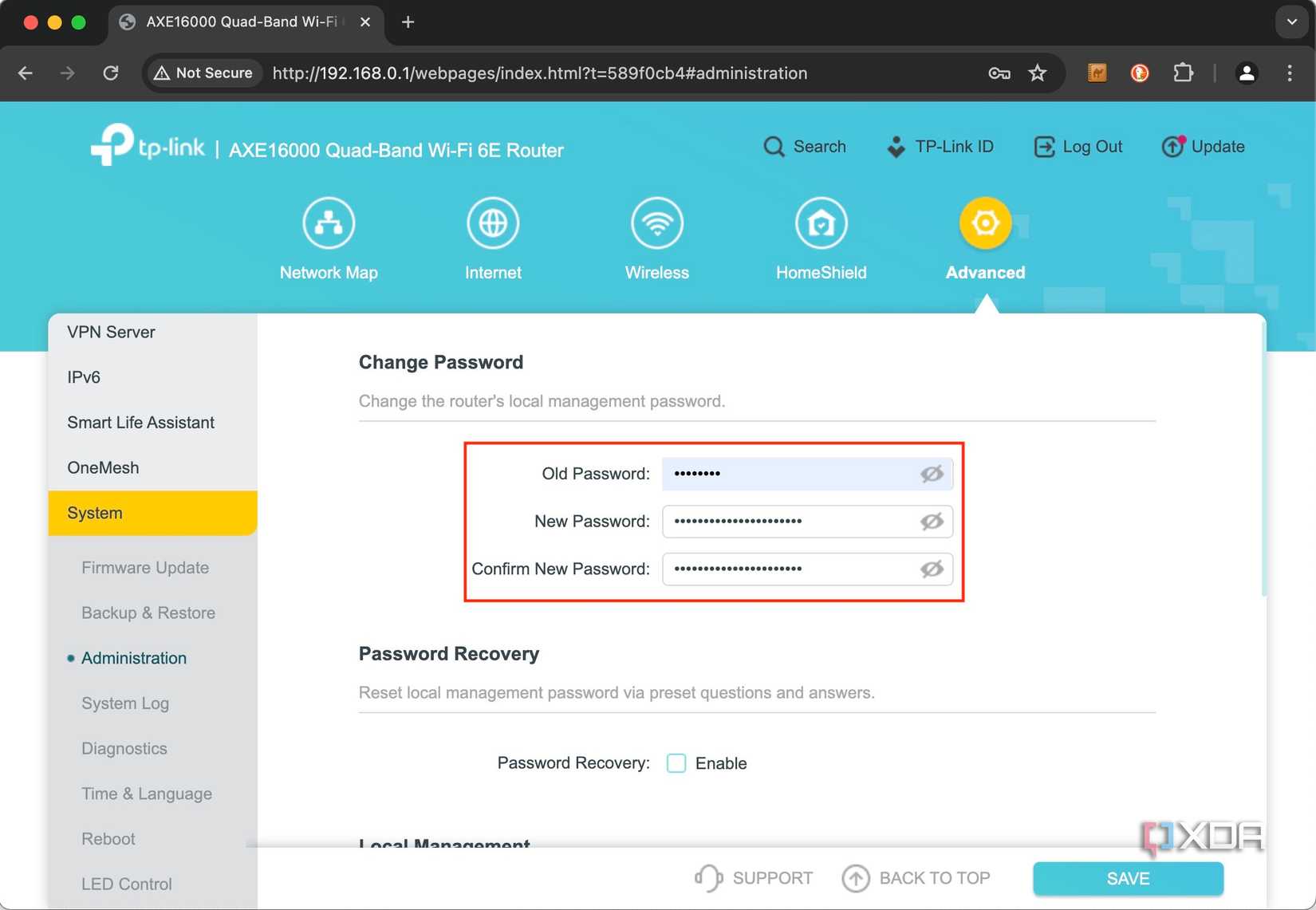Select the Internet settings icon
Screen dimensions: 1316x910
493,238
